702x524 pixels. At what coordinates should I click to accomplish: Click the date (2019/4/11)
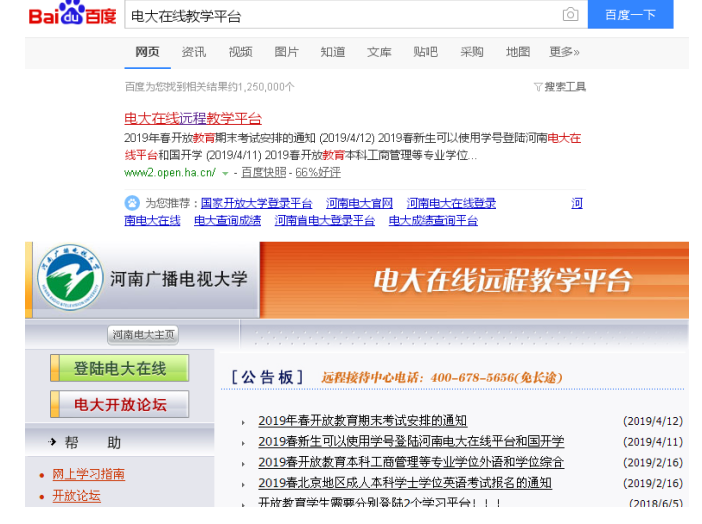point(653,442)
